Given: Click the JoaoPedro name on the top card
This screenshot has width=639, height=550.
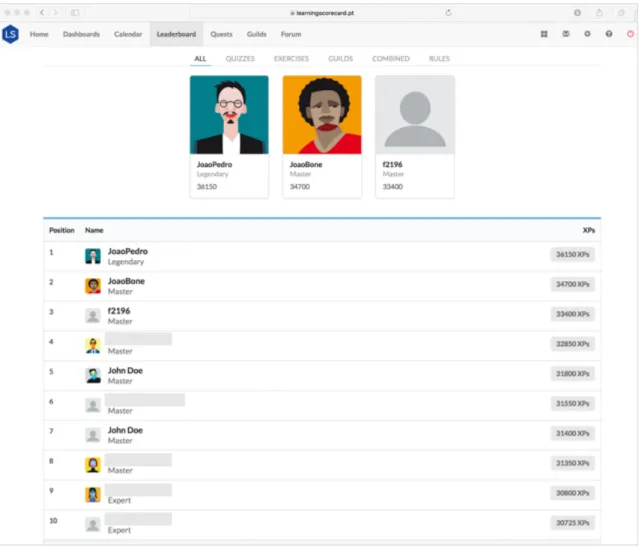Looking at the screenshot, I should (214, 165).
